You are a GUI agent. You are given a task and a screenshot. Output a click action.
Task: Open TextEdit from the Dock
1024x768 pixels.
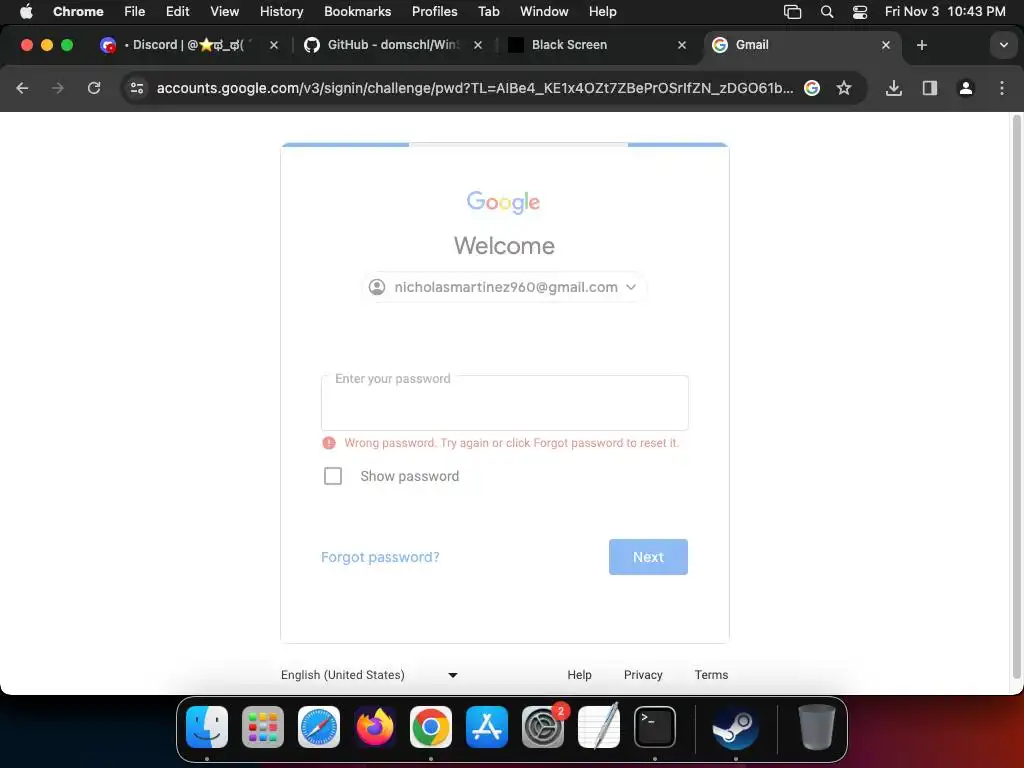[599, 727]
